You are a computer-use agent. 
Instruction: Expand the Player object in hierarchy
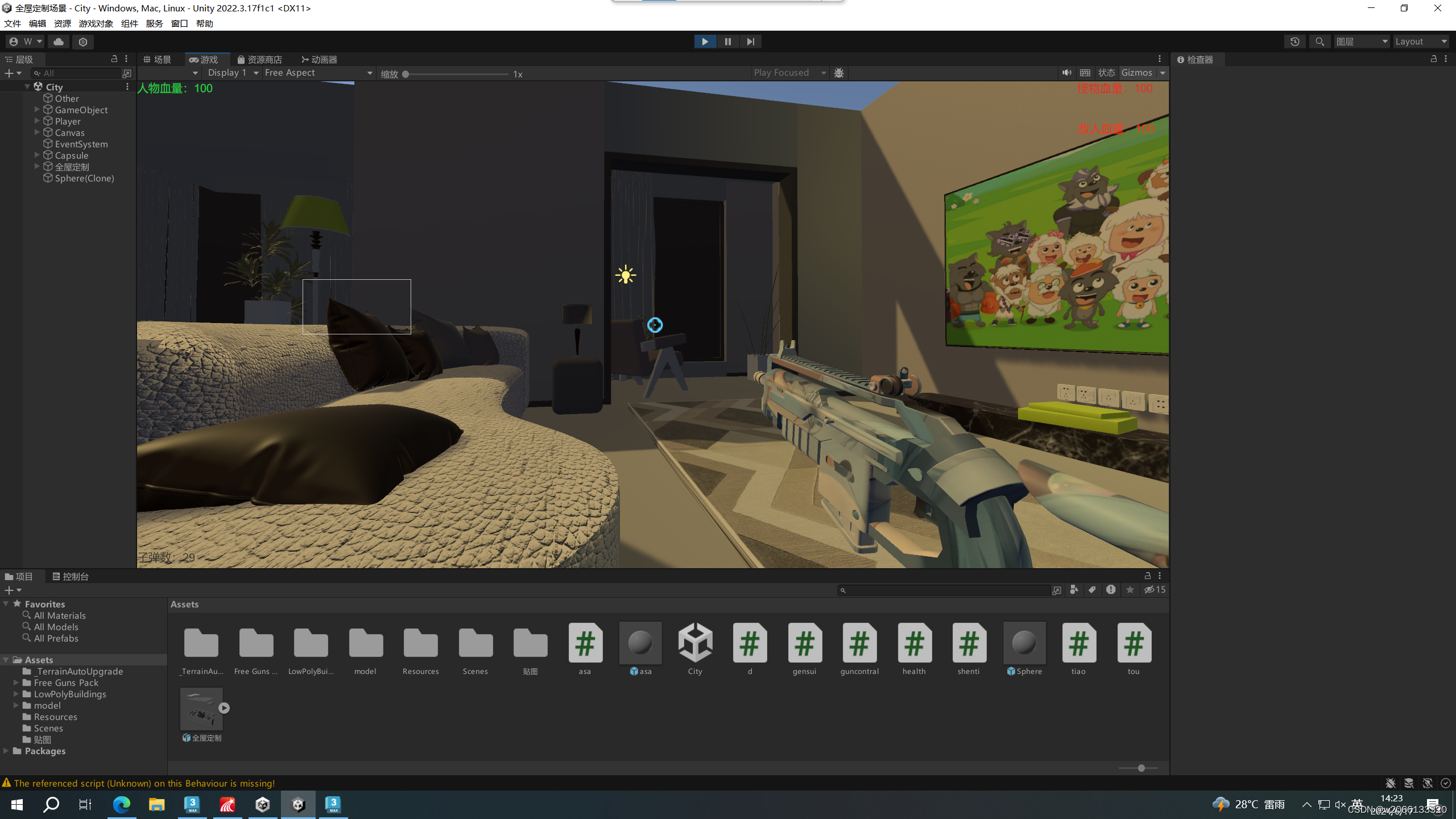pyautogui.click(x=37, y=121)
